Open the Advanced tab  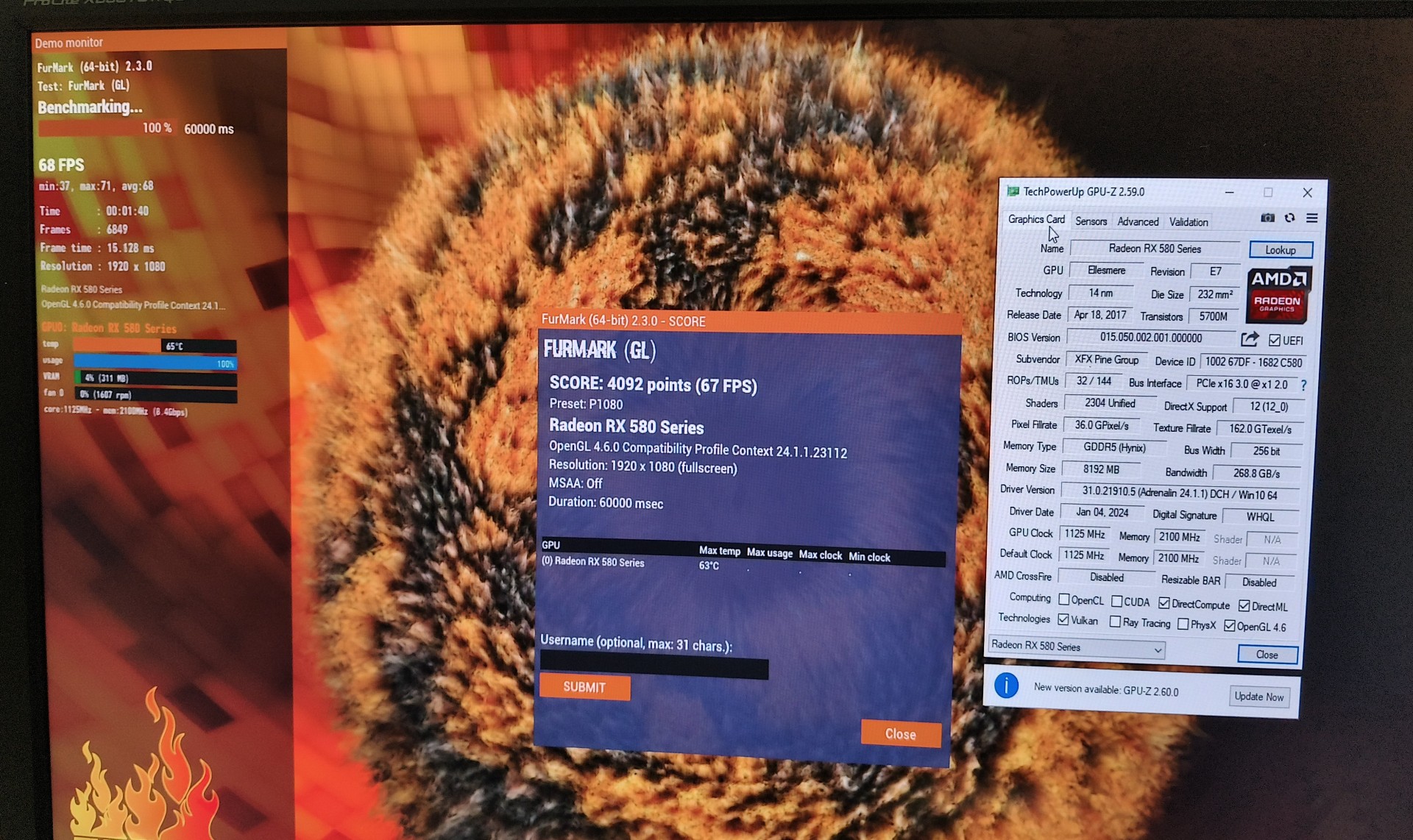click(1138, 221)
